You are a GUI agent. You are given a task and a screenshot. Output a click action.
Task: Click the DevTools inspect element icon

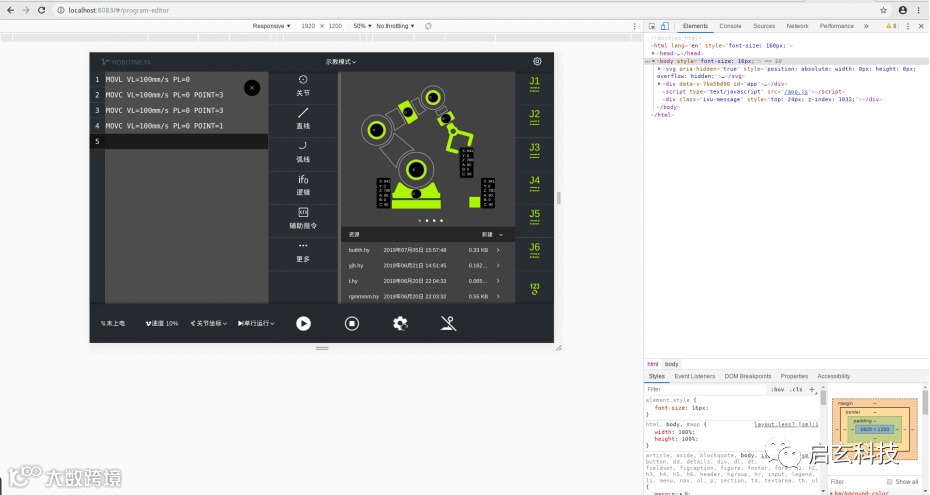click(652, 26)
